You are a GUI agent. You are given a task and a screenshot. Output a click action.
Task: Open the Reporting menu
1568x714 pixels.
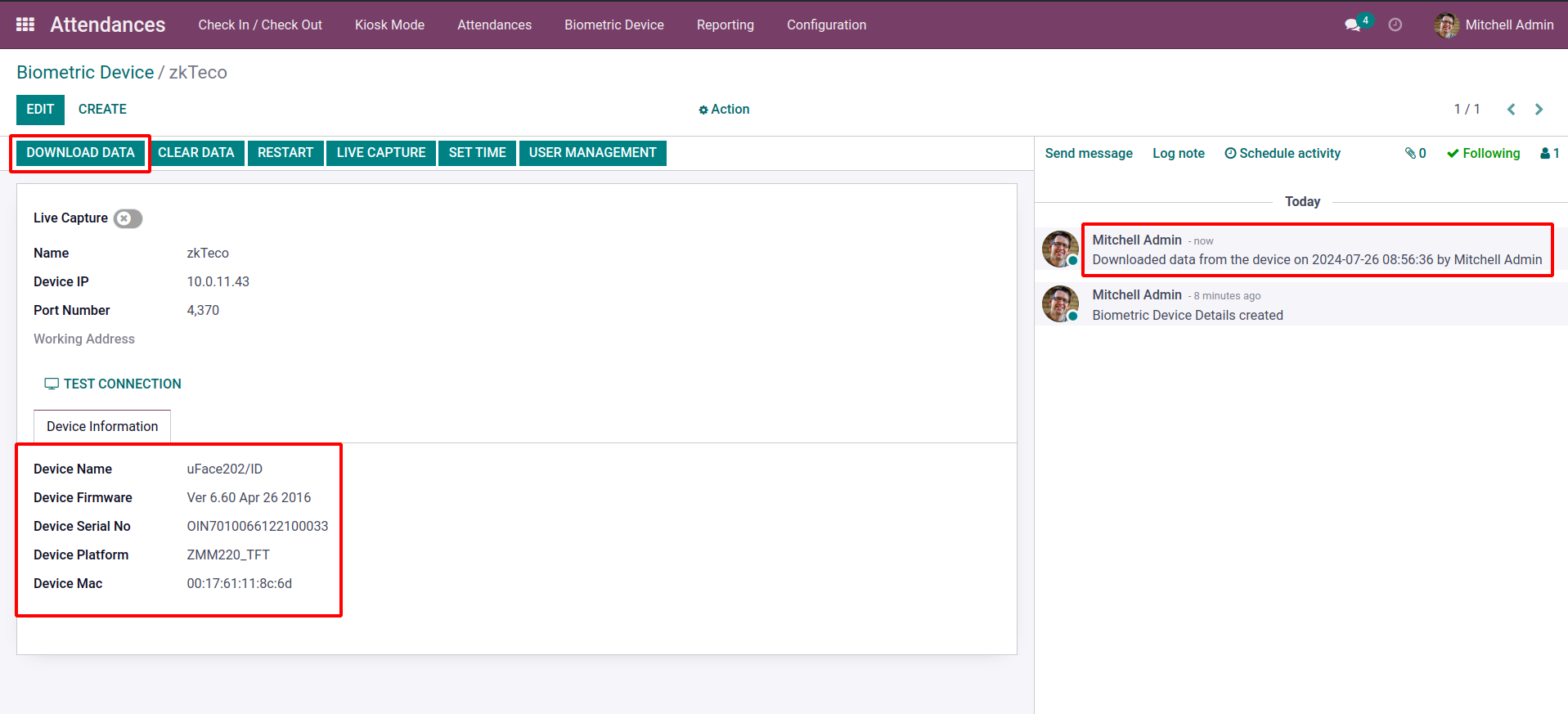point(726,25)
